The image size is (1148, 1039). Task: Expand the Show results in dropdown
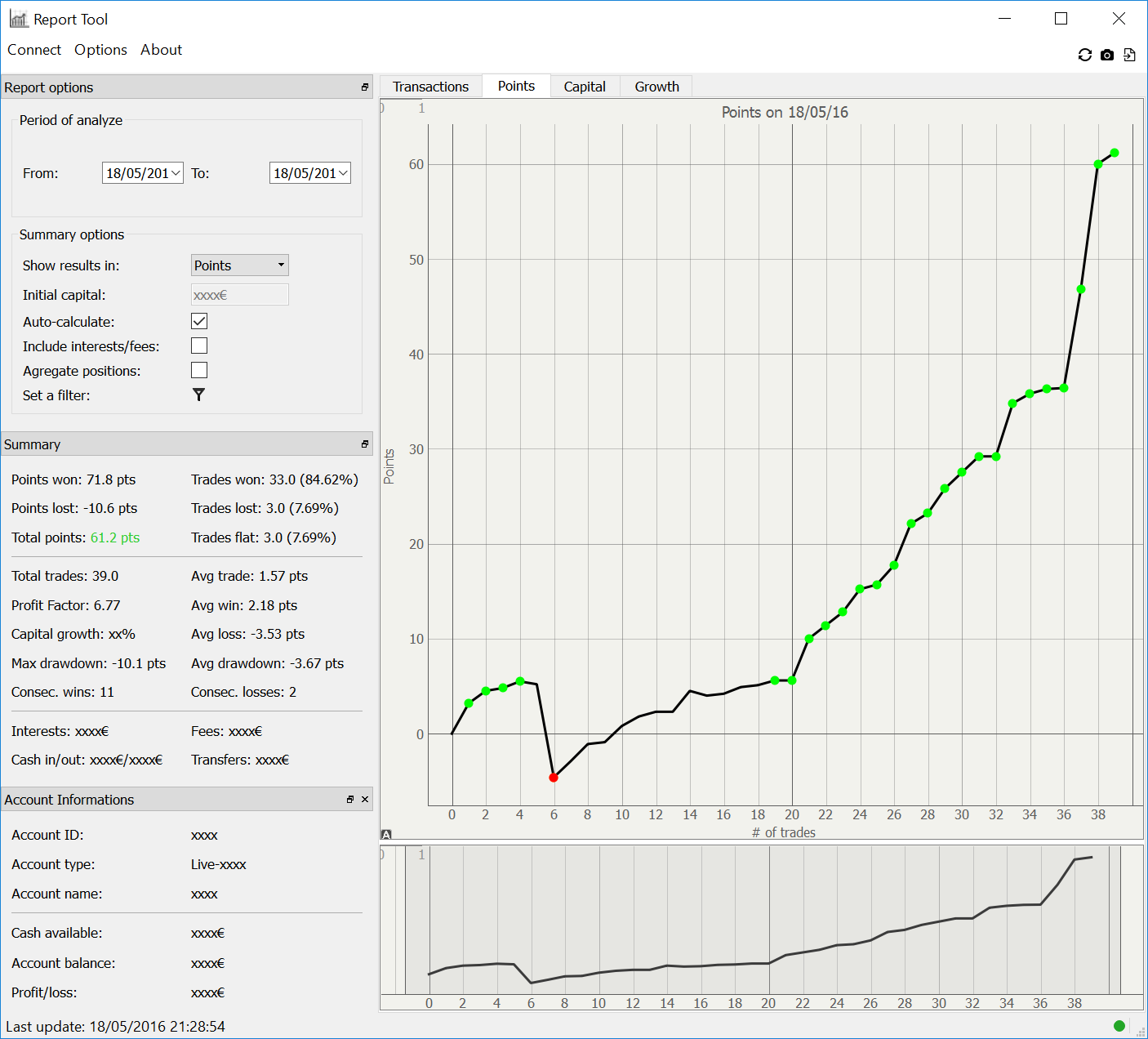click(x=239, y=265)
